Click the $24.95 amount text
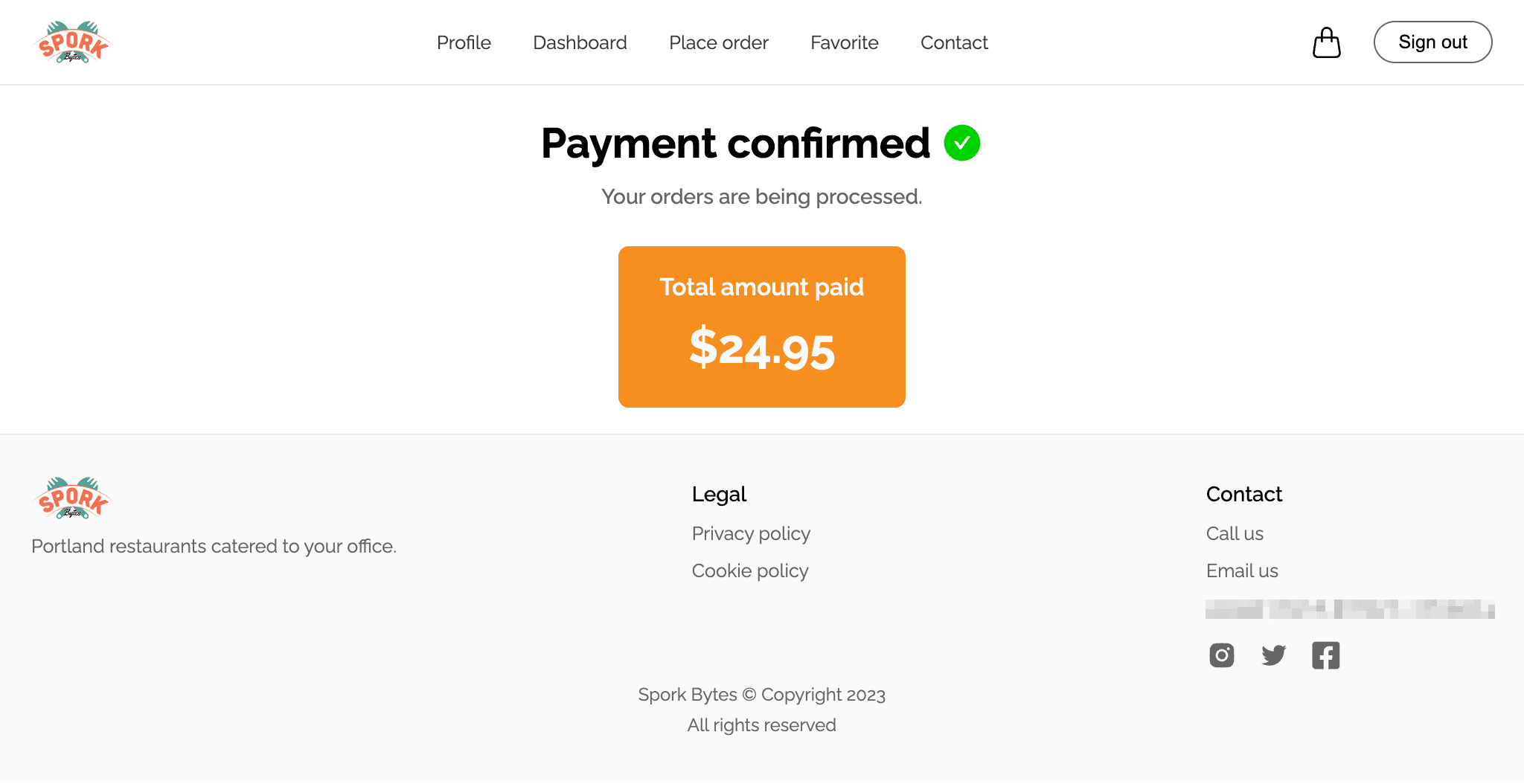 tap(761, 350)
